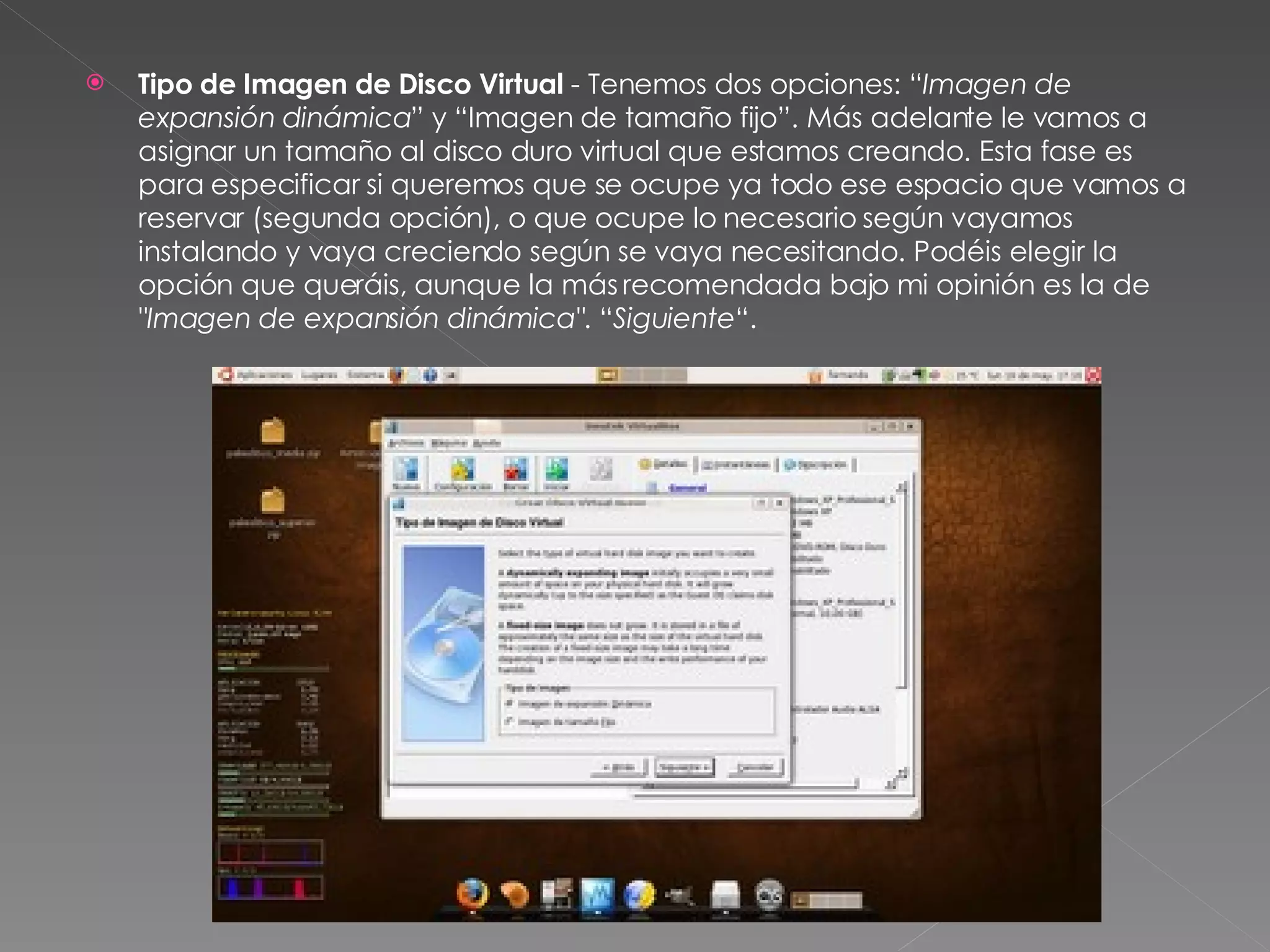Screen dimensions: 1270x952
Task: Launch Firefox from the bottom dock
Action: click(473, 894)
